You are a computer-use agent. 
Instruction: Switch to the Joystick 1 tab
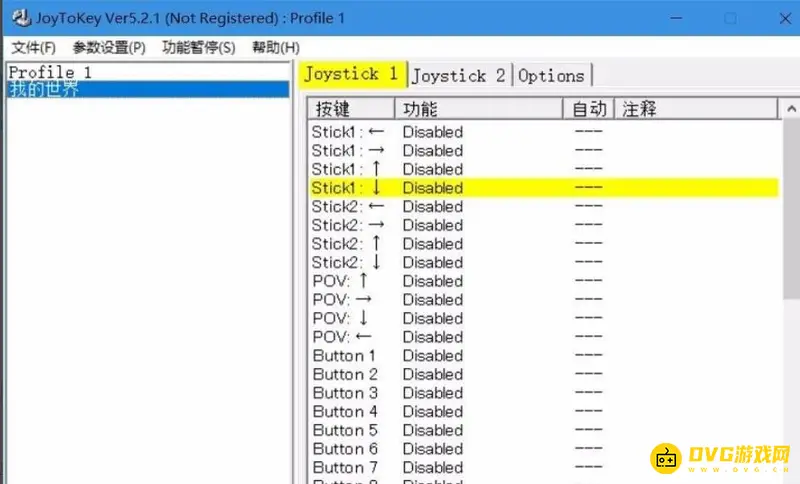coord(351,74)
